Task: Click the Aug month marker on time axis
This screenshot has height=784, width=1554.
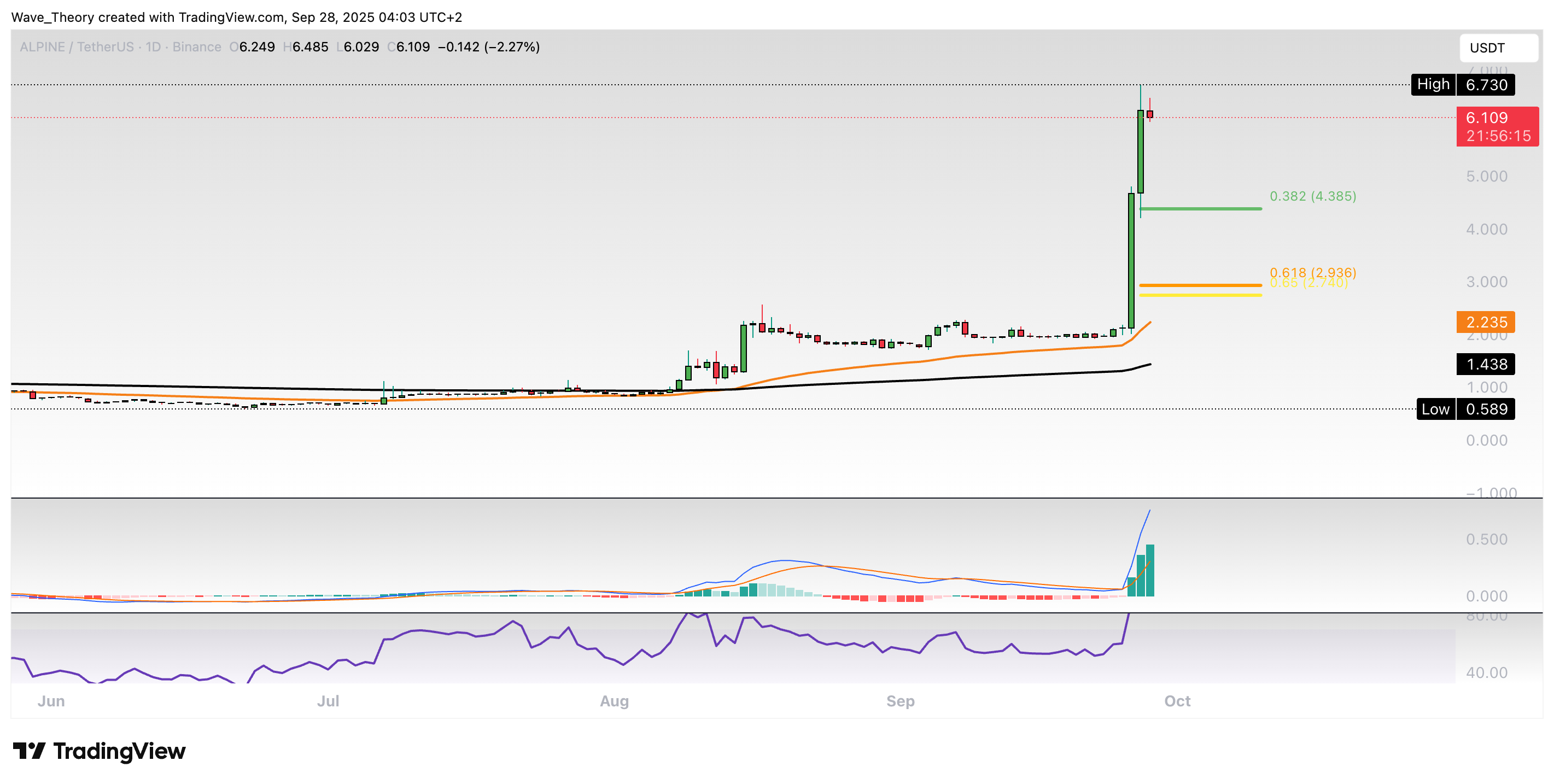Action: (614, 701)
